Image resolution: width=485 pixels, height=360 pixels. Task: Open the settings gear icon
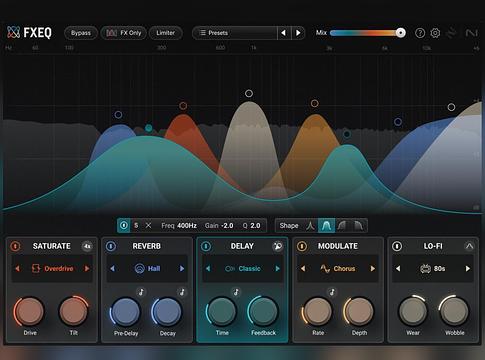tap(435, 33)
